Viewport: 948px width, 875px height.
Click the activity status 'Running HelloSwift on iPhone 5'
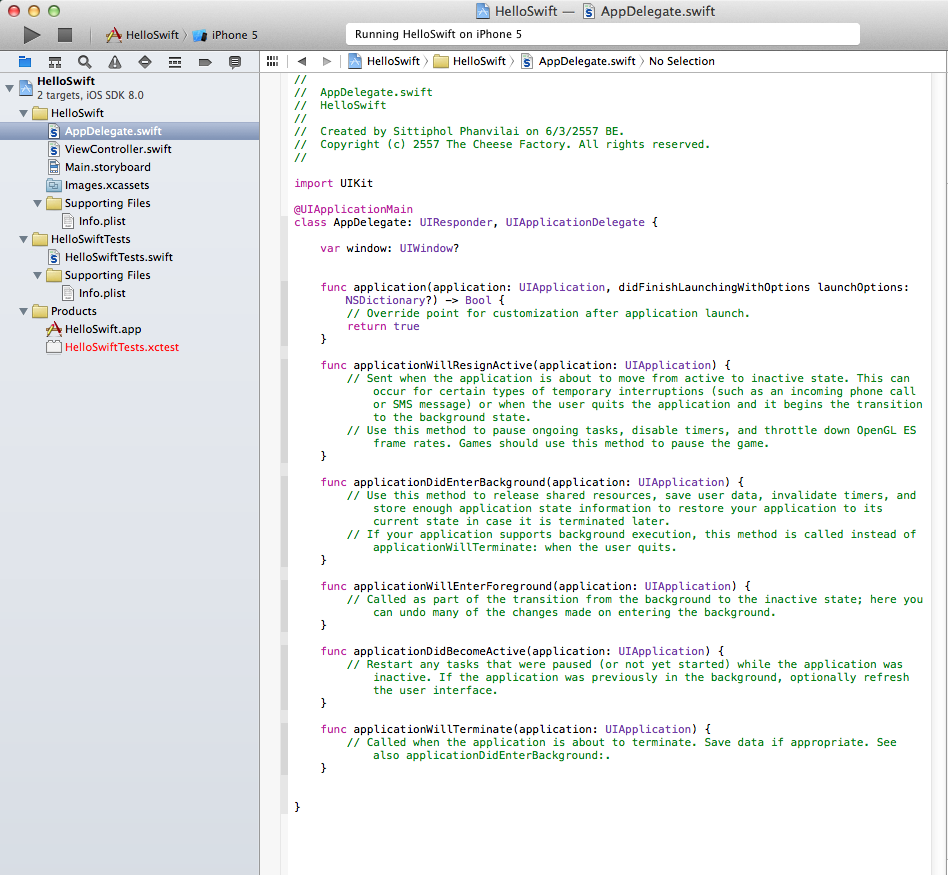point(603,34)
